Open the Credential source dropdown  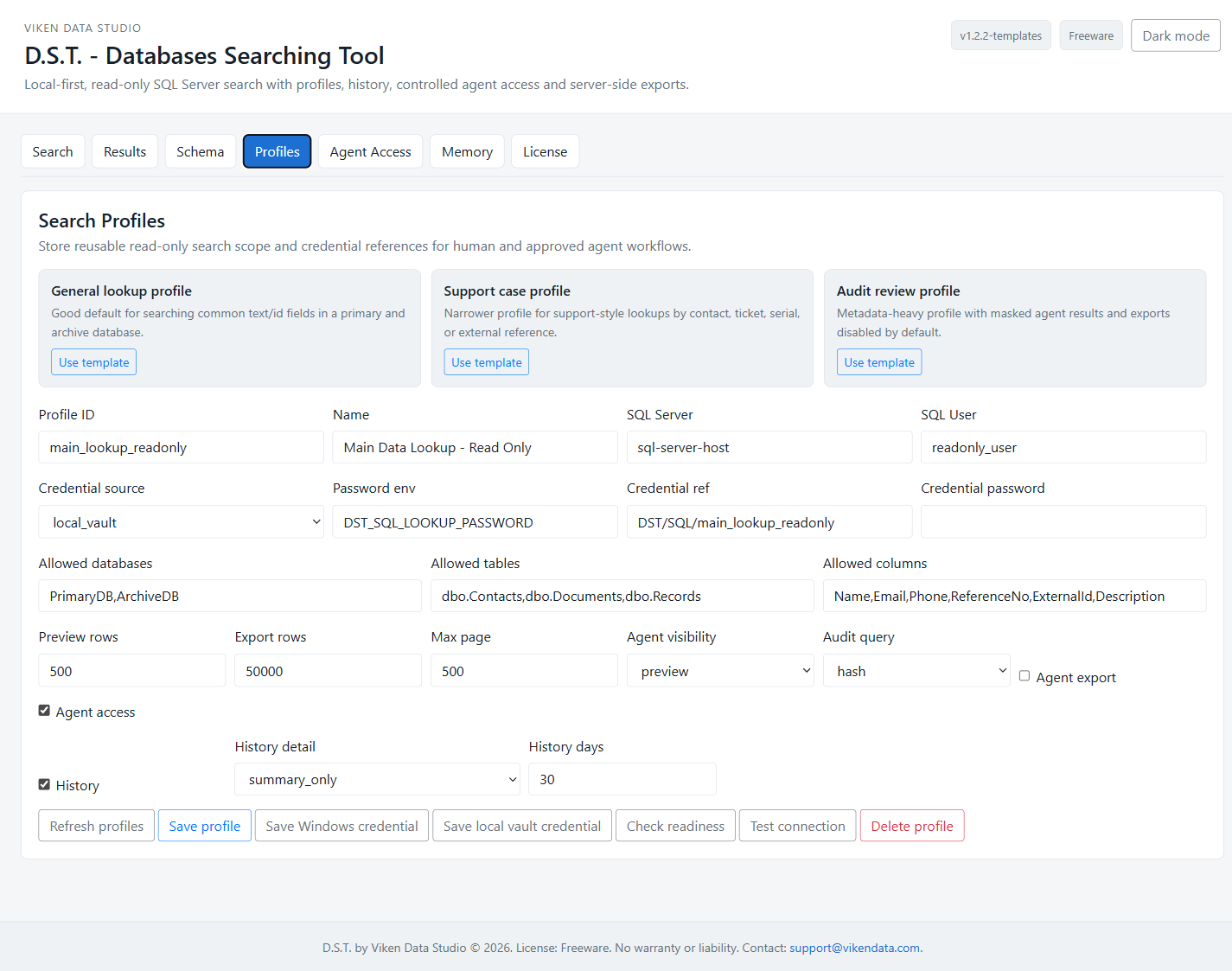(182, 522)
